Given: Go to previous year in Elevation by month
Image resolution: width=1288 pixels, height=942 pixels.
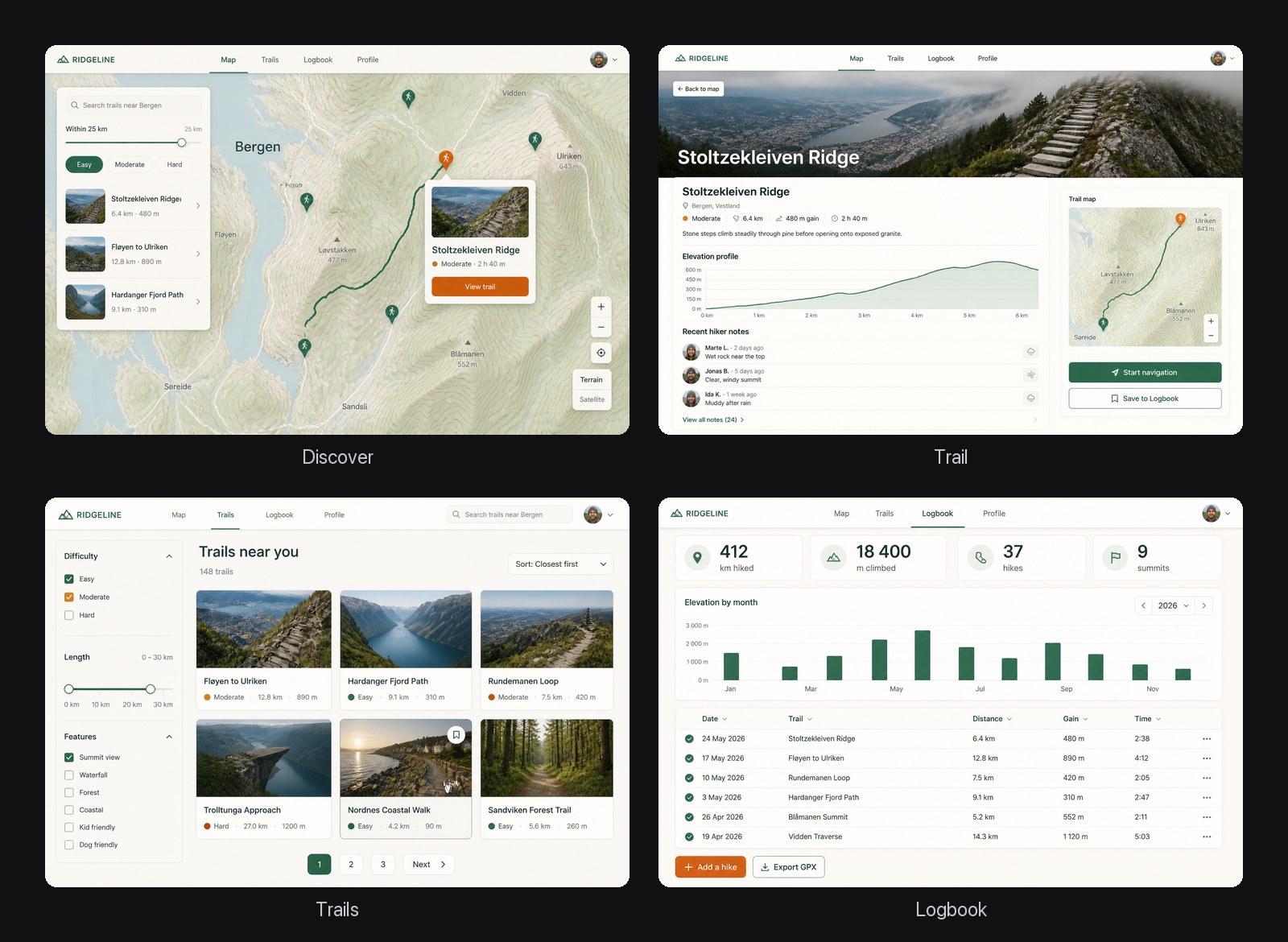Looking at the screenshot, I should point(1143,605).
